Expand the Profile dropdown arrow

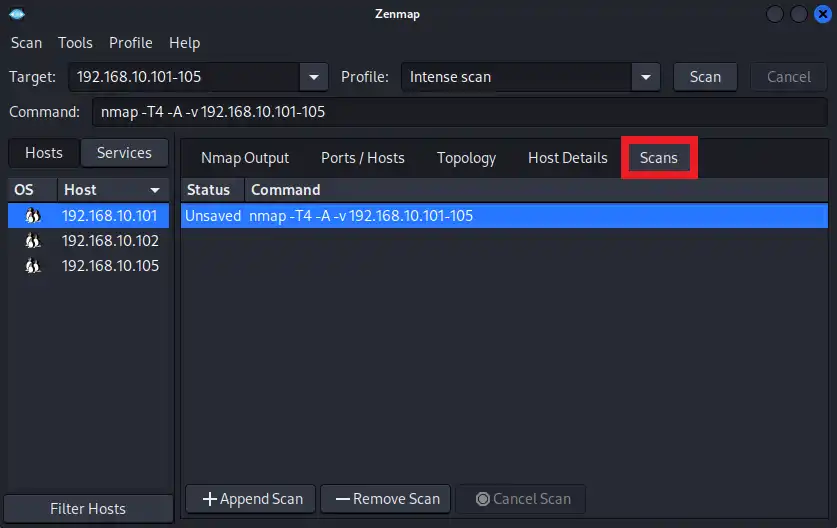click(x=646, y=77)
